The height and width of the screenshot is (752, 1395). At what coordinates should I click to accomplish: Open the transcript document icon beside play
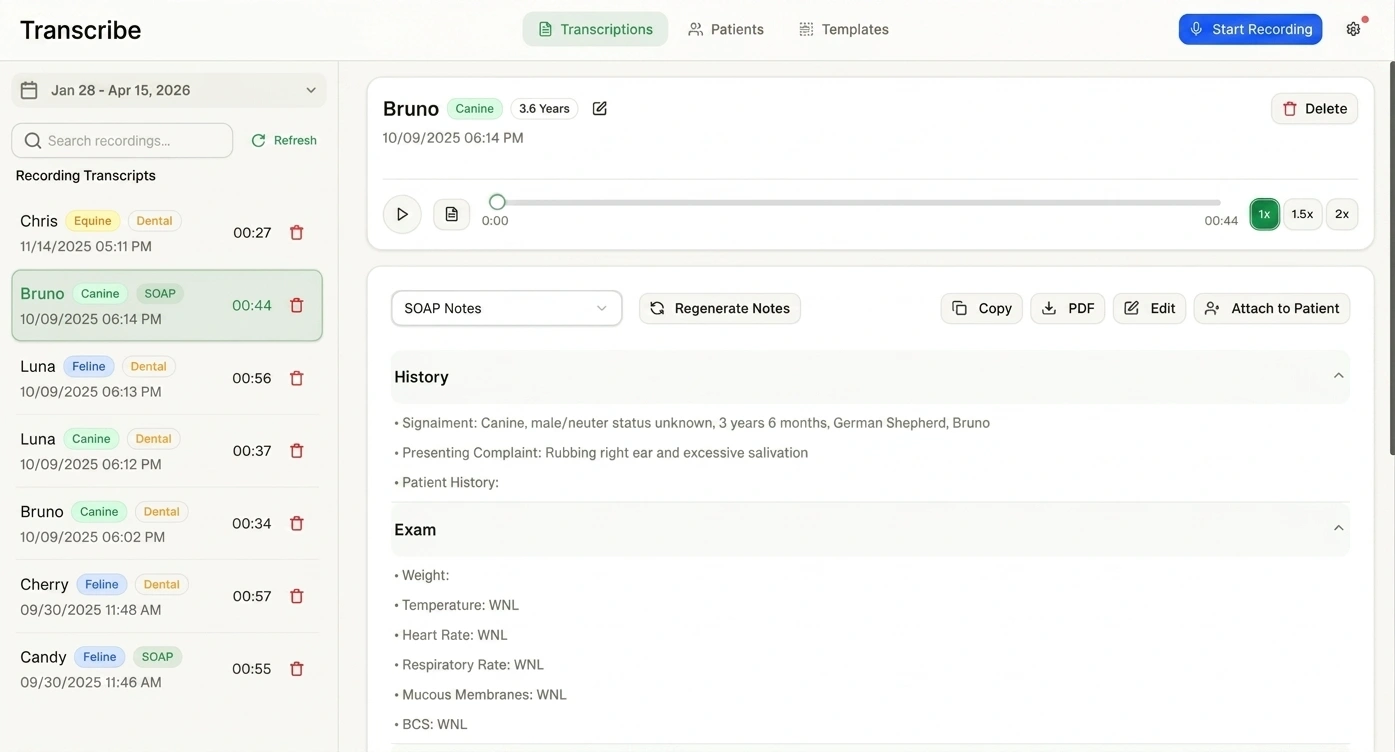[452, 214]
